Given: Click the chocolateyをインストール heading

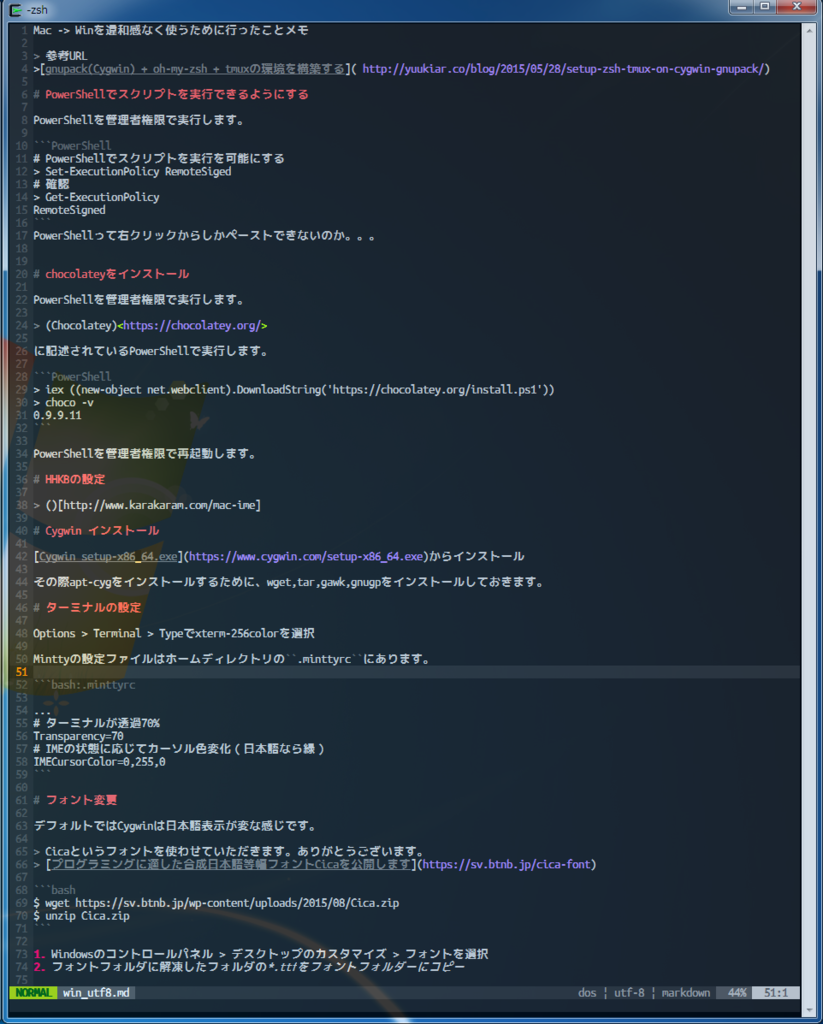Looking at the screenshot, I should point(111,274).
